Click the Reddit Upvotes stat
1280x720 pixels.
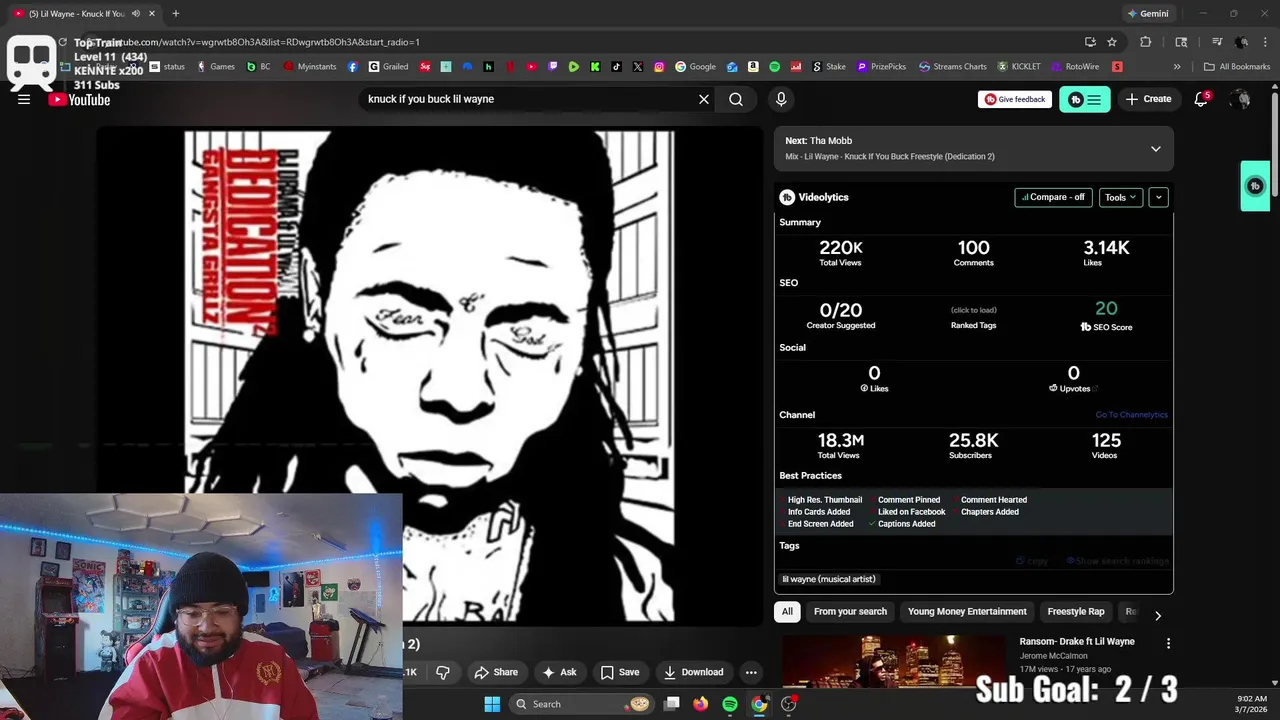(x=1073, y=378)
